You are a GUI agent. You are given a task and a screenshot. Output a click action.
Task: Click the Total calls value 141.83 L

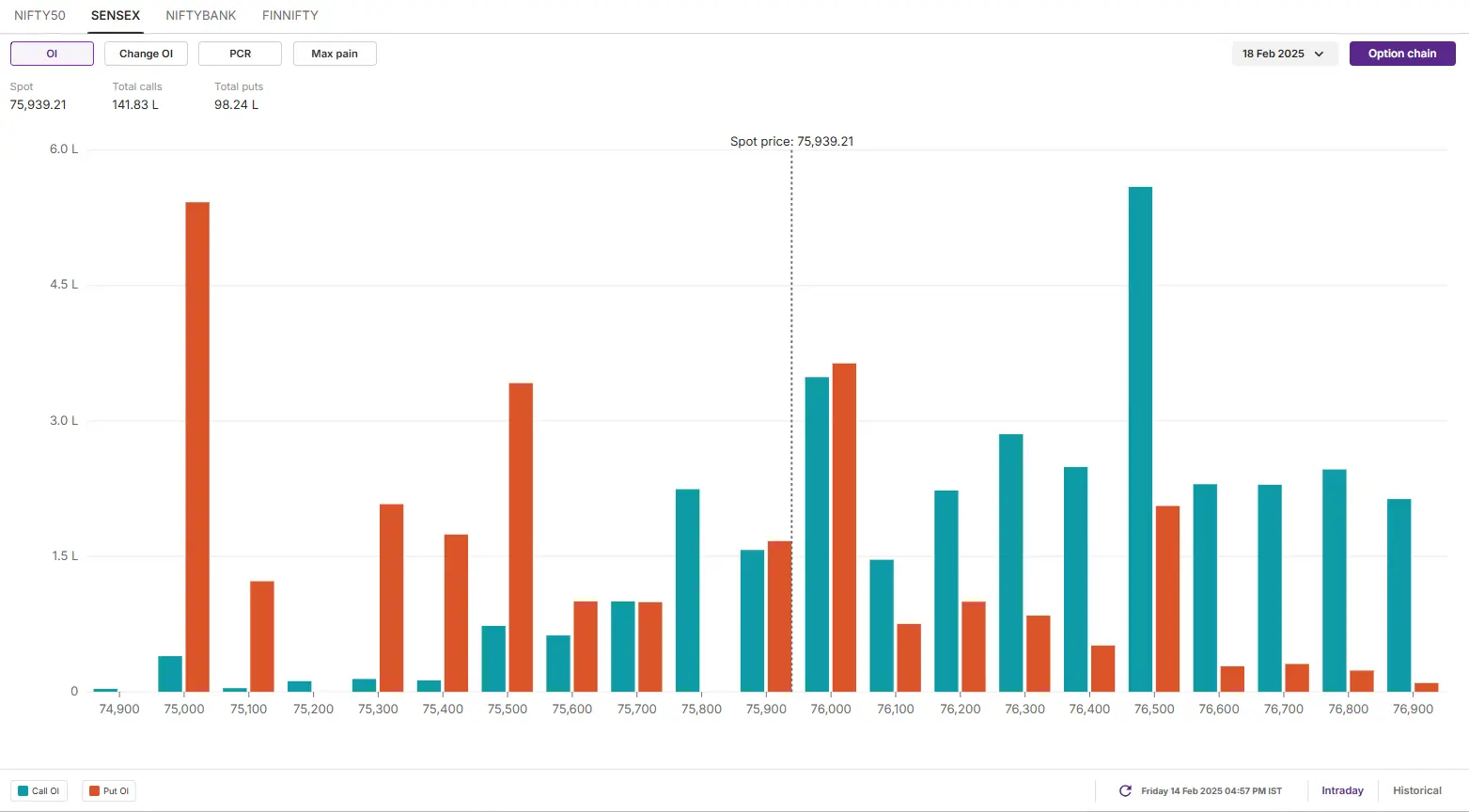point(135,104)
